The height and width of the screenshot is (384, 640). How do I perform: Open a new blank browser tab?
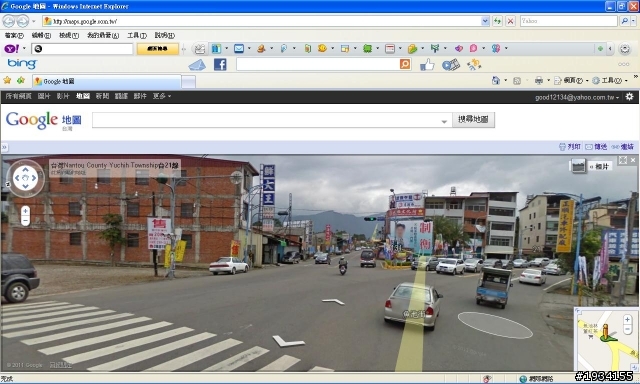pyautogui.click(x=189, y=82)
